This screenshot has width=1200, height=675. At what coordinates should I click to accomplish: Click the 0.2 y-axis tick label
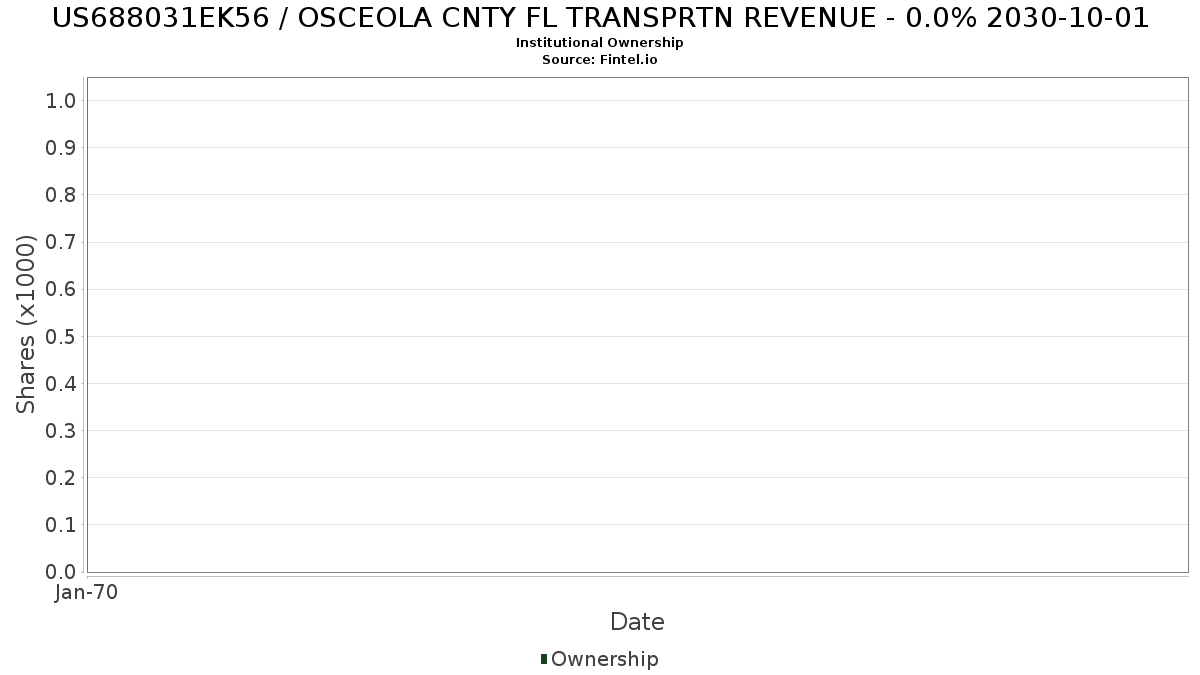tap(61, 477)
